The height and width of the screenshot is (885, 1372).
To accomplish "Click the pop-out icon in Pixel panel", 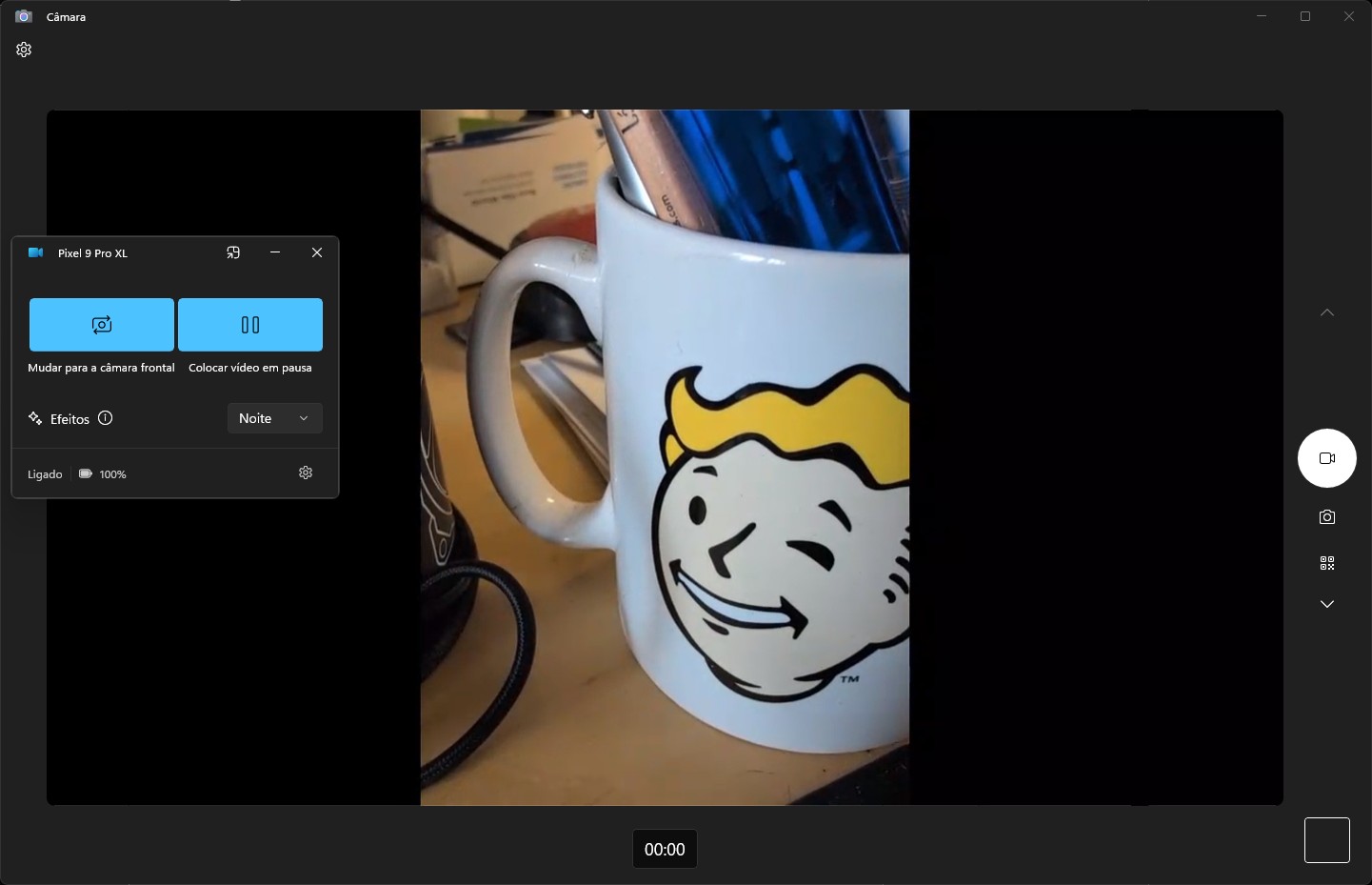I will pyautogui.click(x=233, y=252).
